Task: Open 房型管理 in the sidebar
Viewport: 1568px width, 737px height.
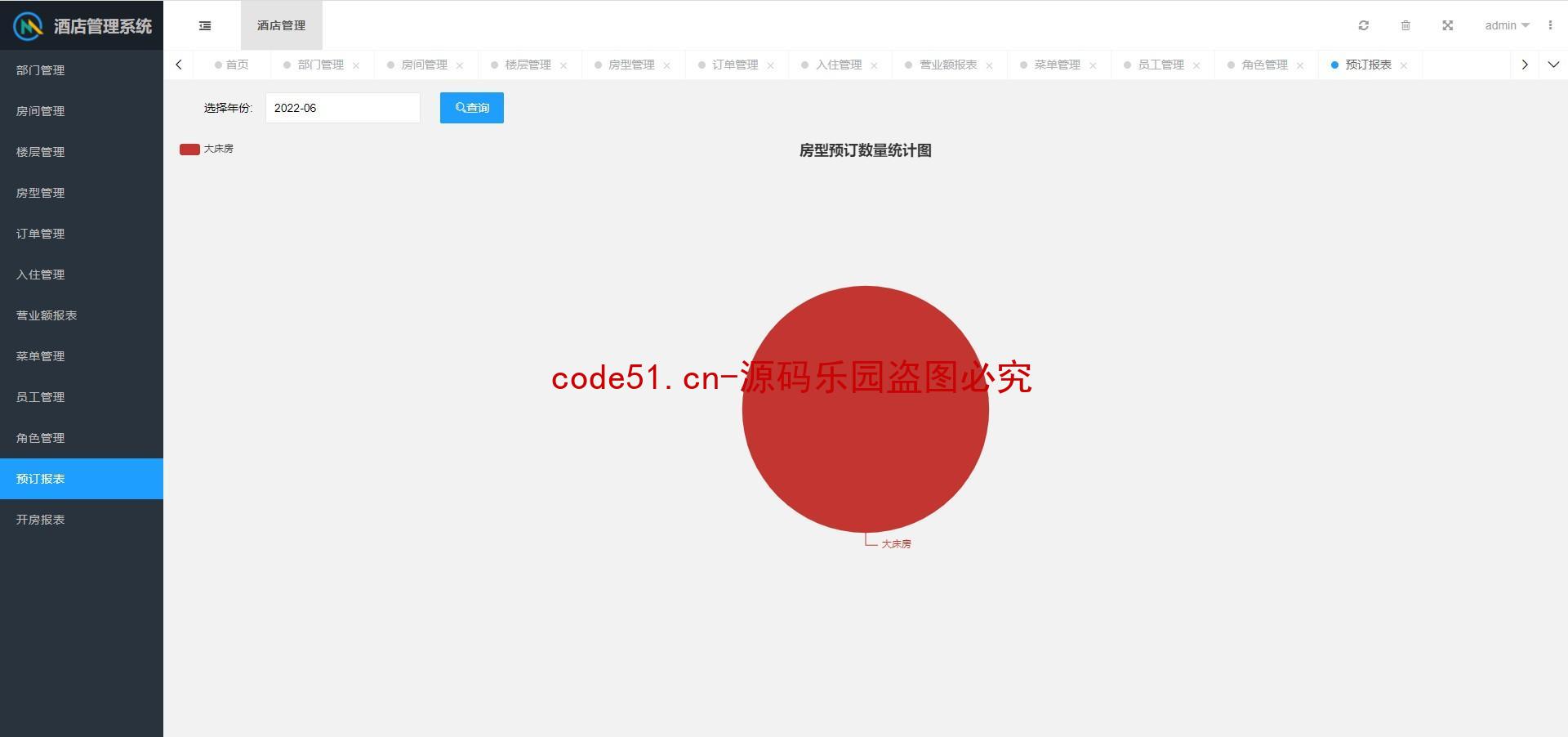Action: click(x=82, y=193)
